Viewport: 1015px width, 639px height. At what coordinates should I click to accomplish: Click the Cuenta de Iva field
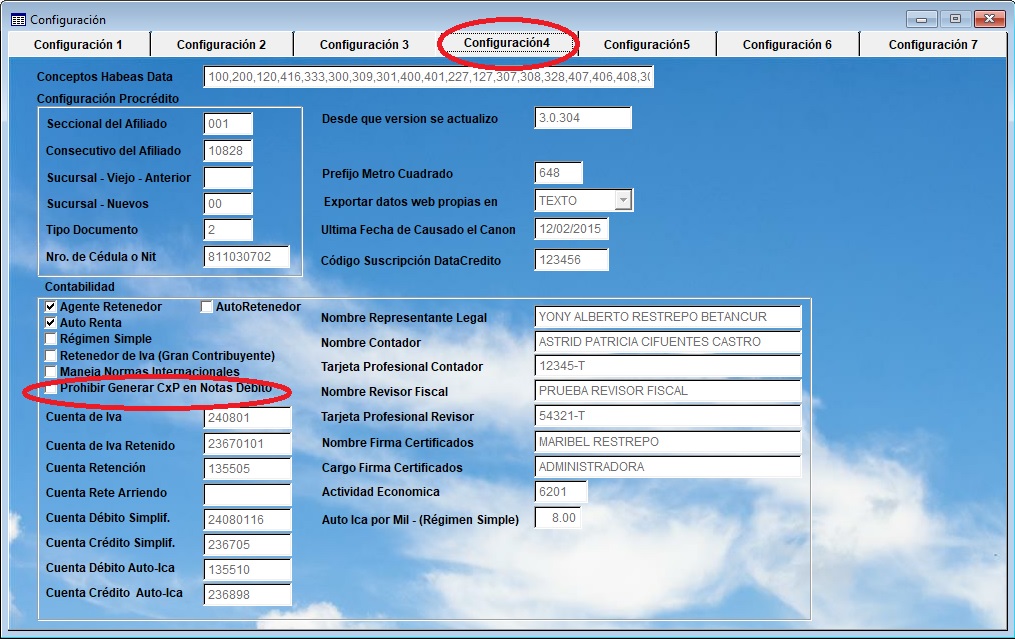pos(247,418)
